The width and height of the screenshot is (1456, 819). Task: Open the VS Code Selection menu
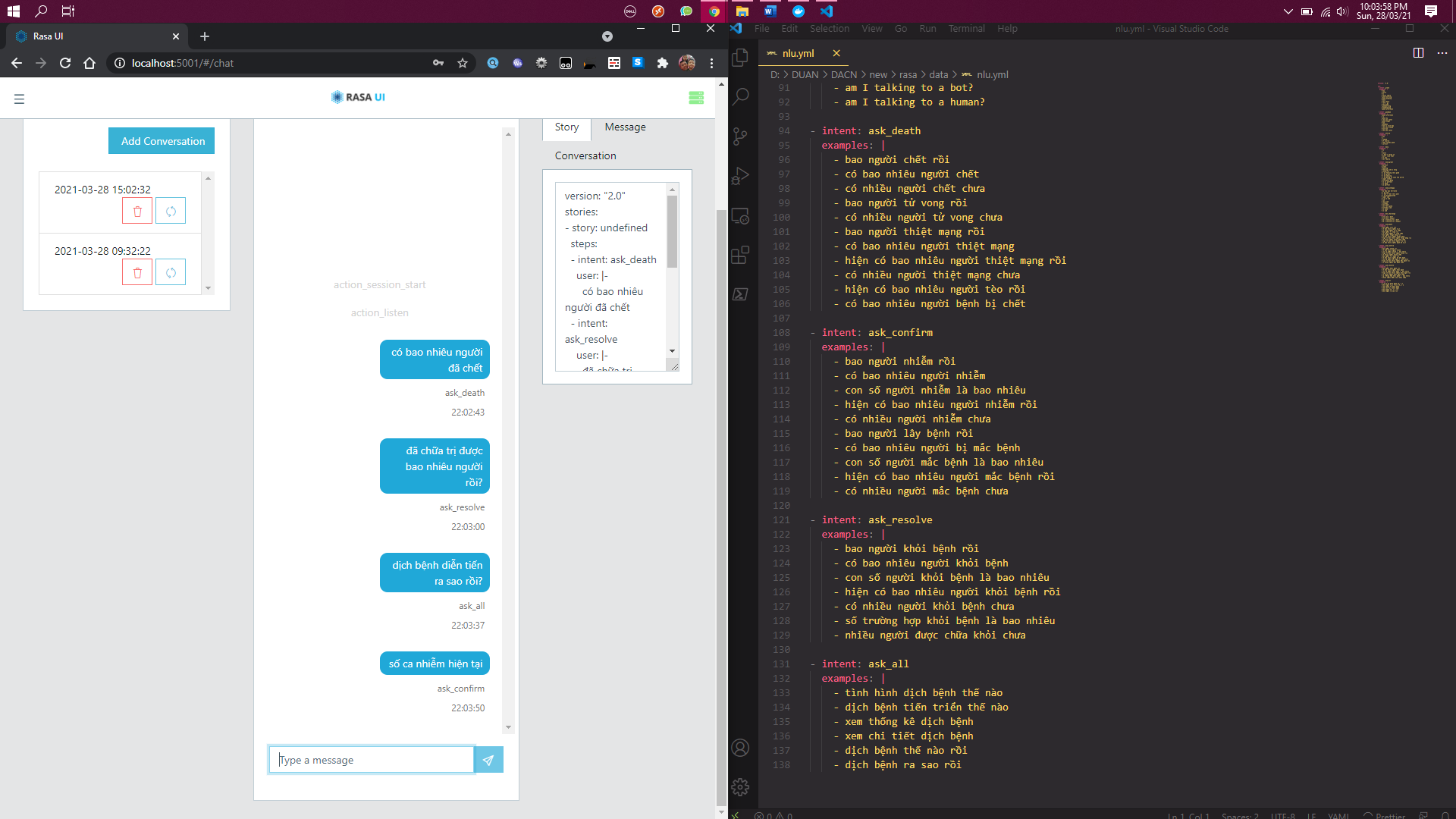click(x=830, y=29)
